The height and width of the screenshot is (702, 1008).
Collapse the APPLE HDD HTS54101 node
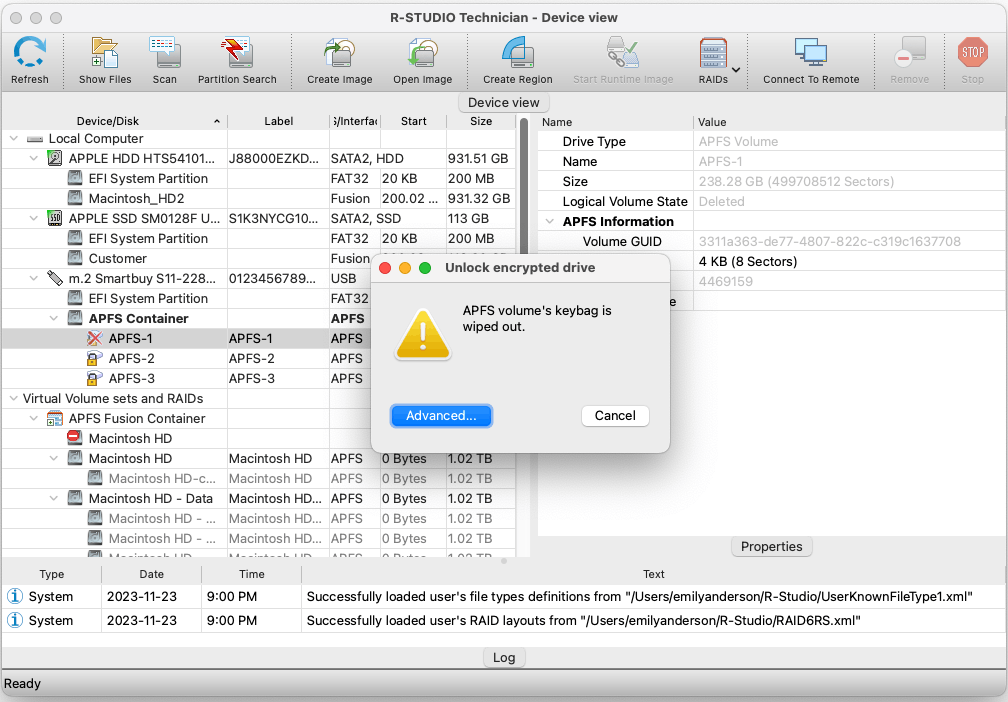coord(33,158)
